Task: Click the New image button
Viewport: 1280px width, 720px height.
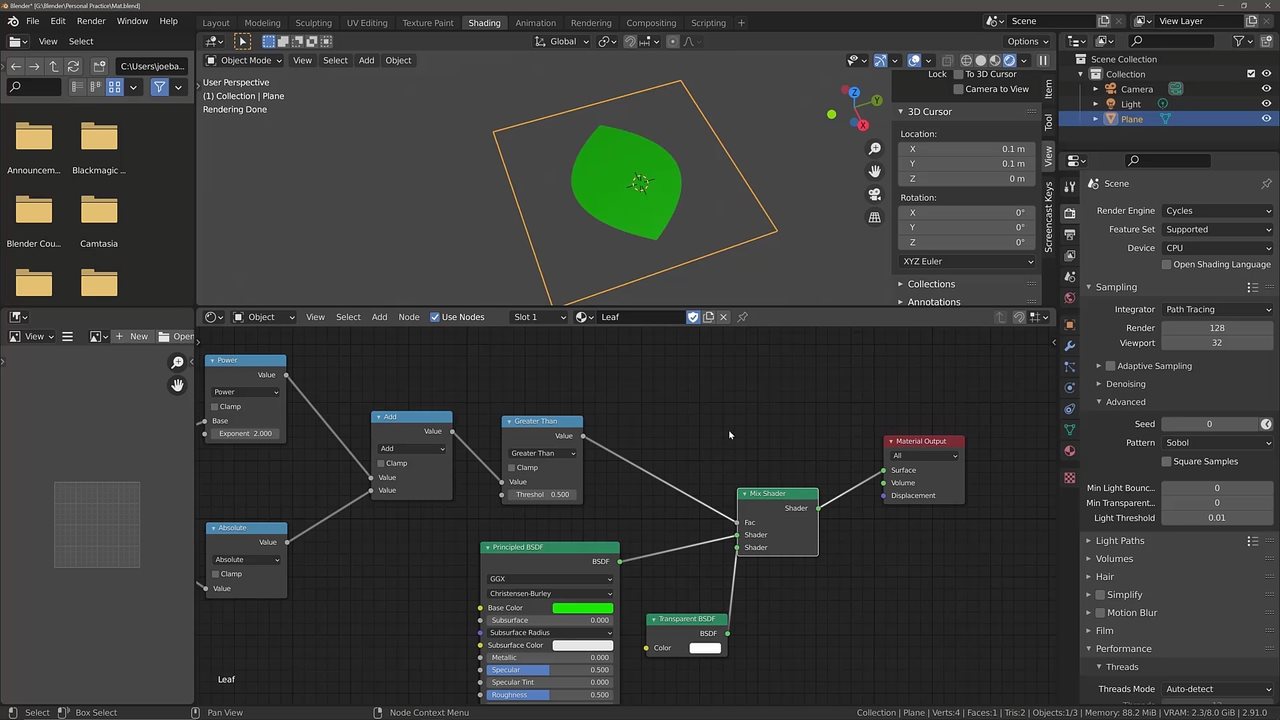Action: [x=131, y=336]
